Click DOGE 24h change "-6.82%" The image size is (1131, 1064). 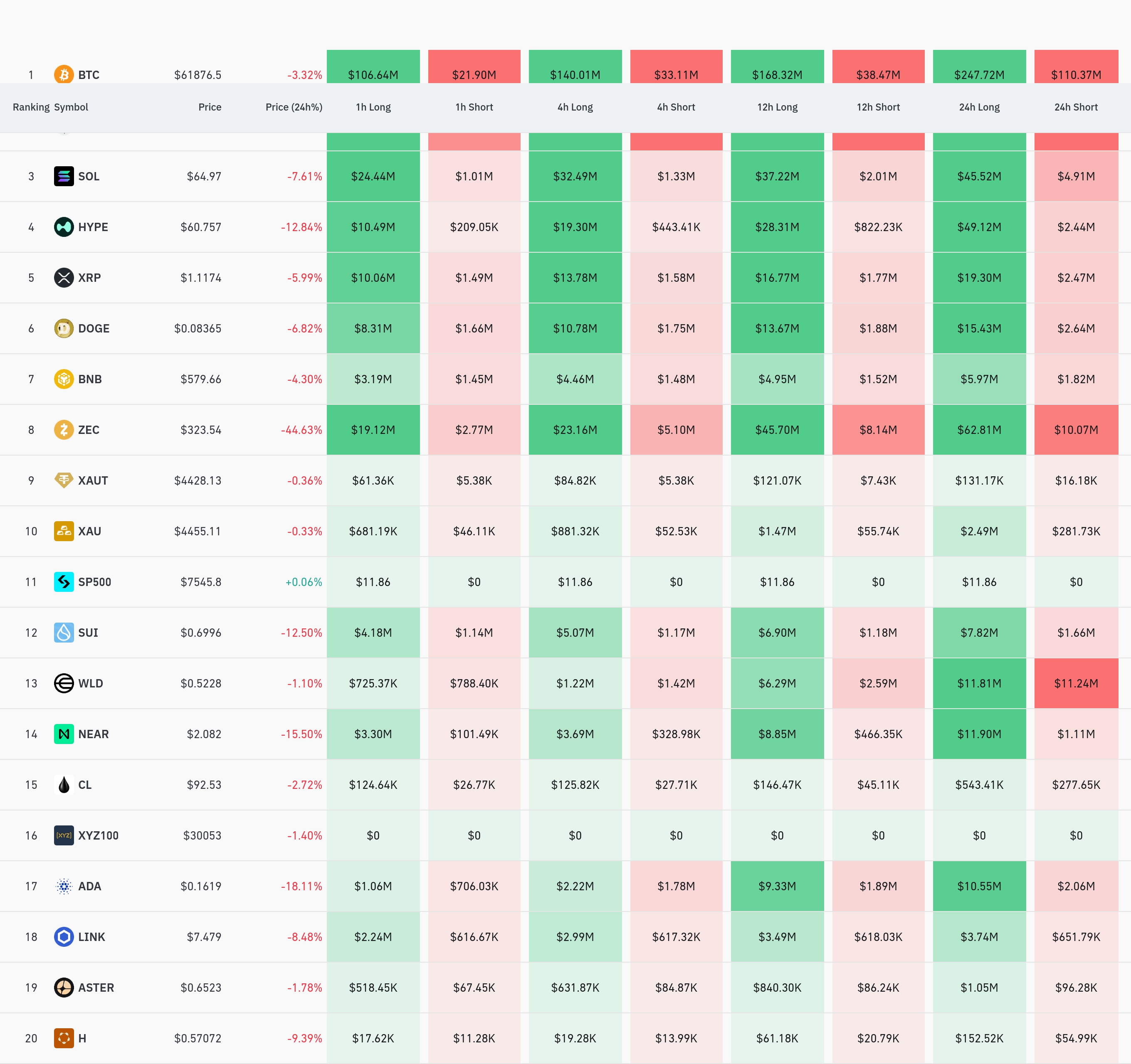[304, 328]
